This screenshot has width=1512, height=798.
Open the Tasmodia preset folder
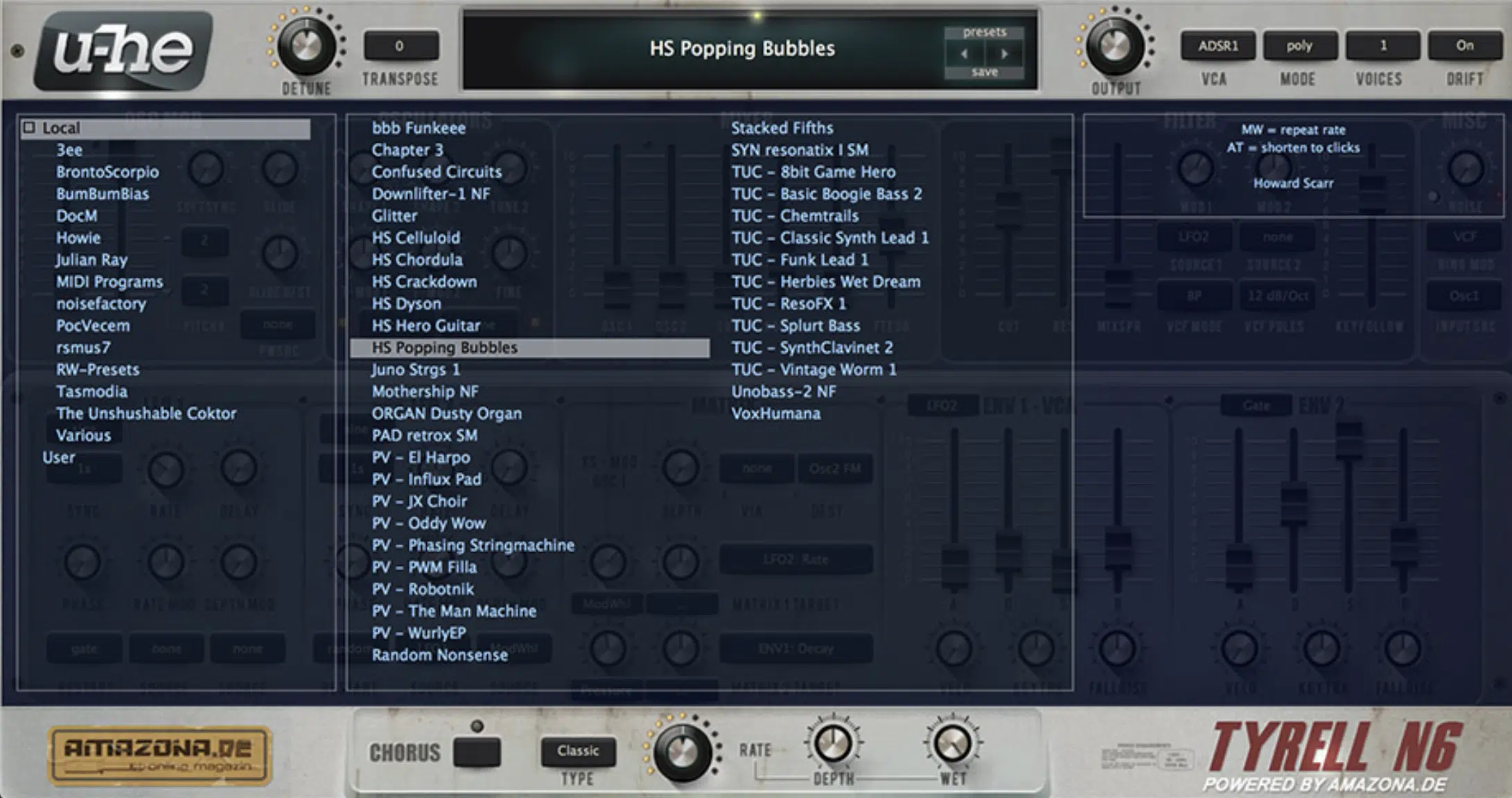tap(91, 391)
